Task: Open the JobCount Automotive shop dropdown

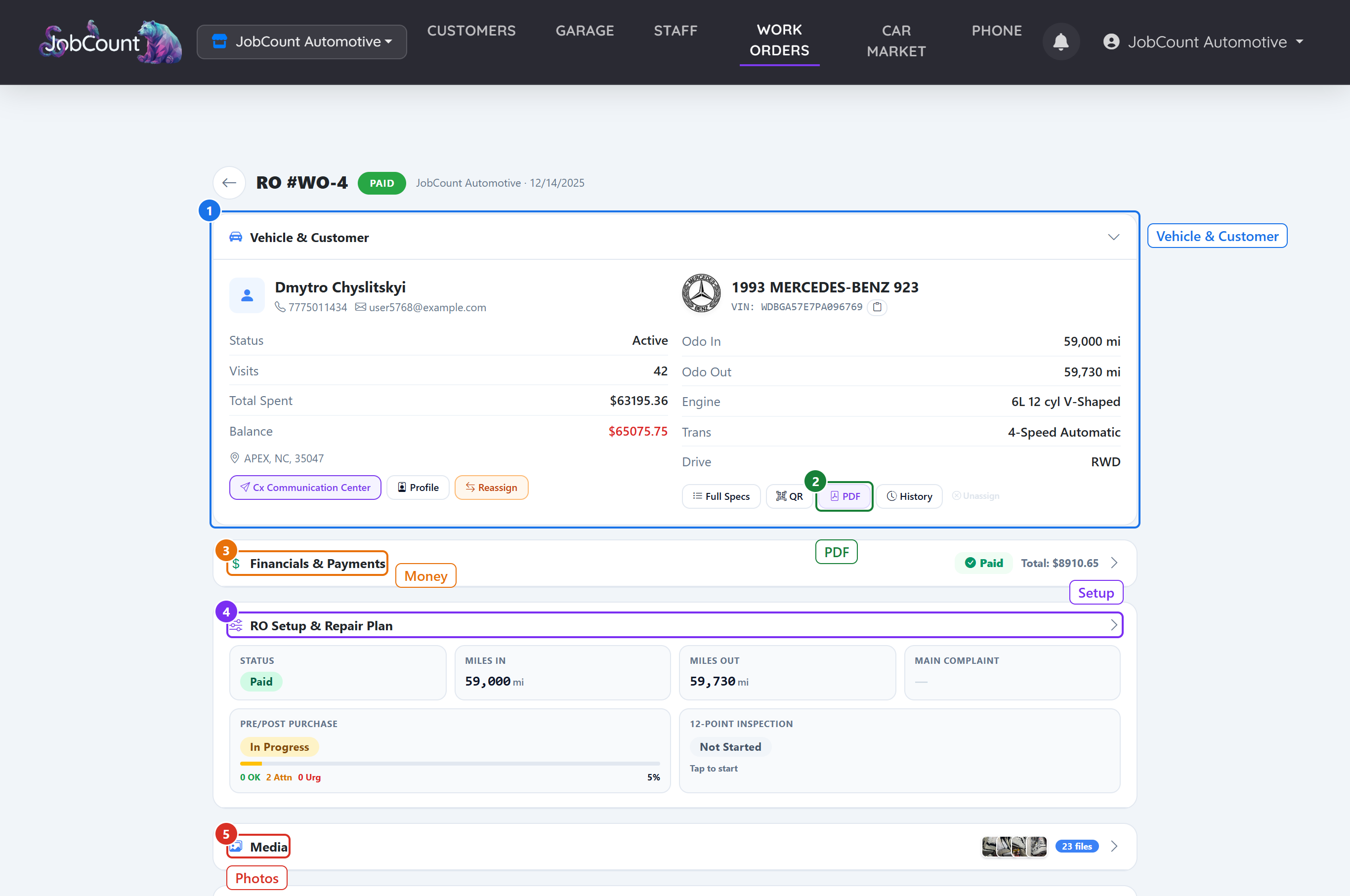Action: point(302,41)
